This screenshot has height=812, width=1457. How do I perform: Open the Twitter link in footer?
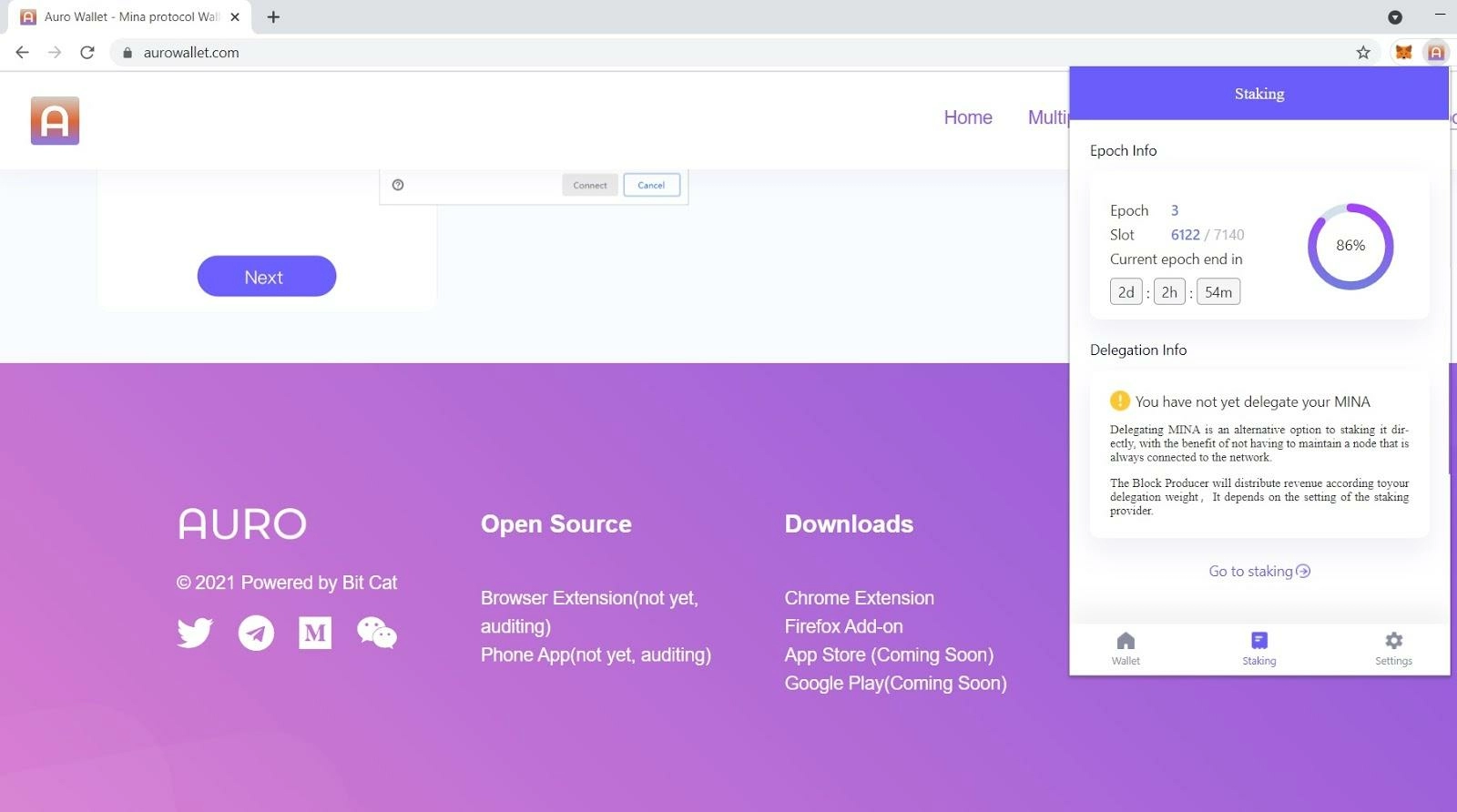[x=195, y=633]
